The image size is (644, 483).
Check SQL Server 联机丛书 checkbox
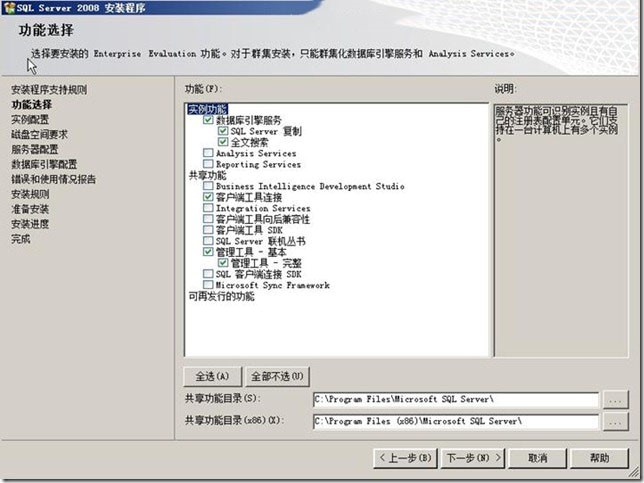pyautogui.click(x=208, y=241)
